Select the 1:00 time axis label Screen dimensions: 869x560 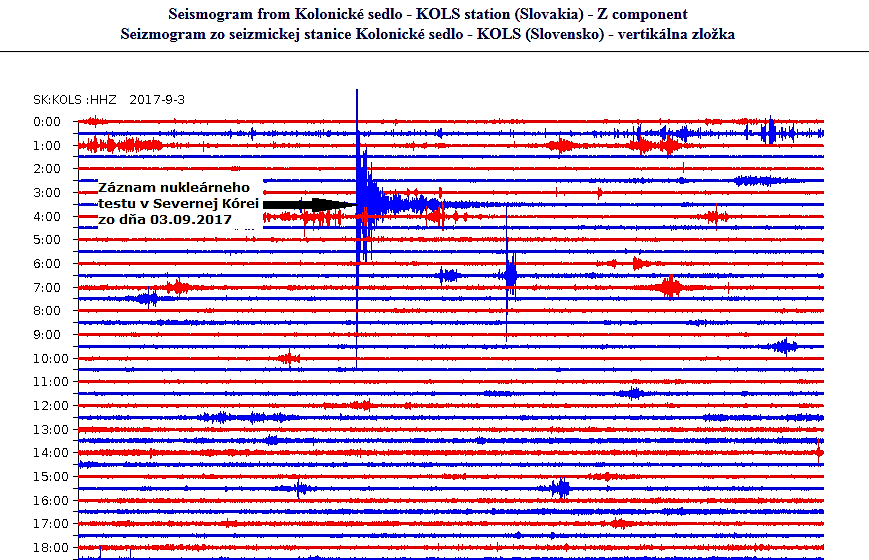[x=48, y=146]
